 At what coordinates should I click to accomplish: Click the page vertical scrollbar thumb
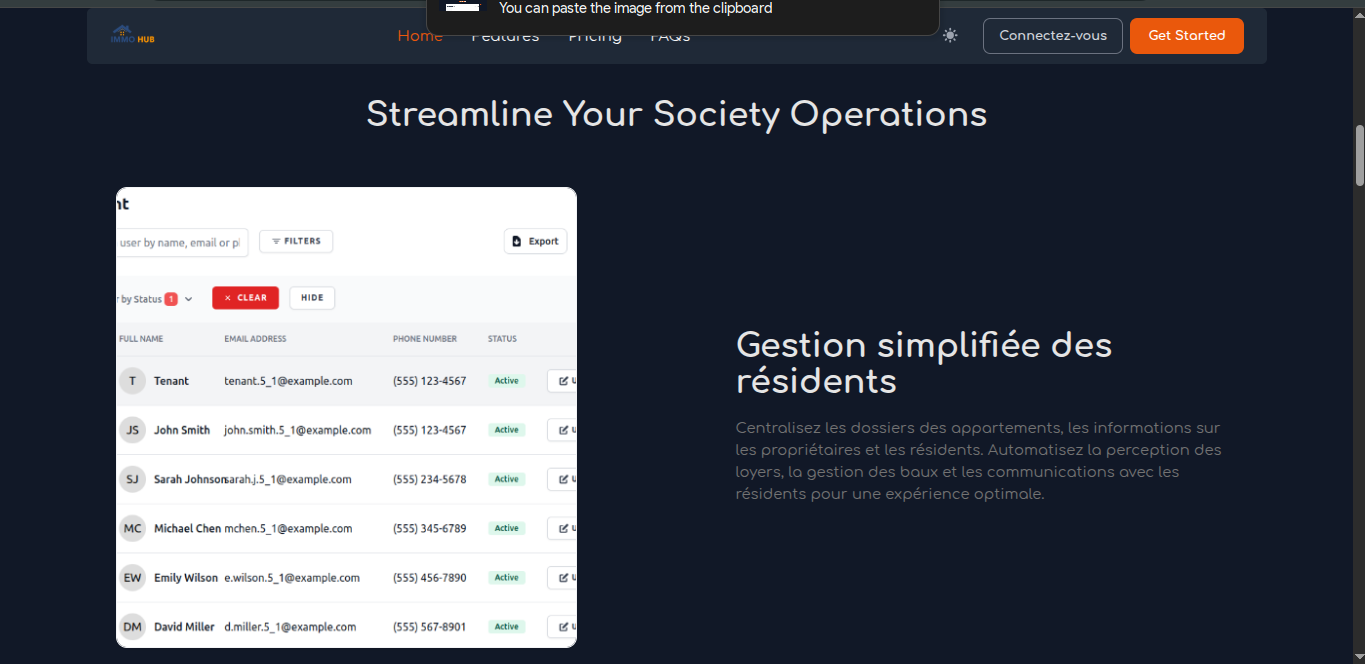point(1359,155)
